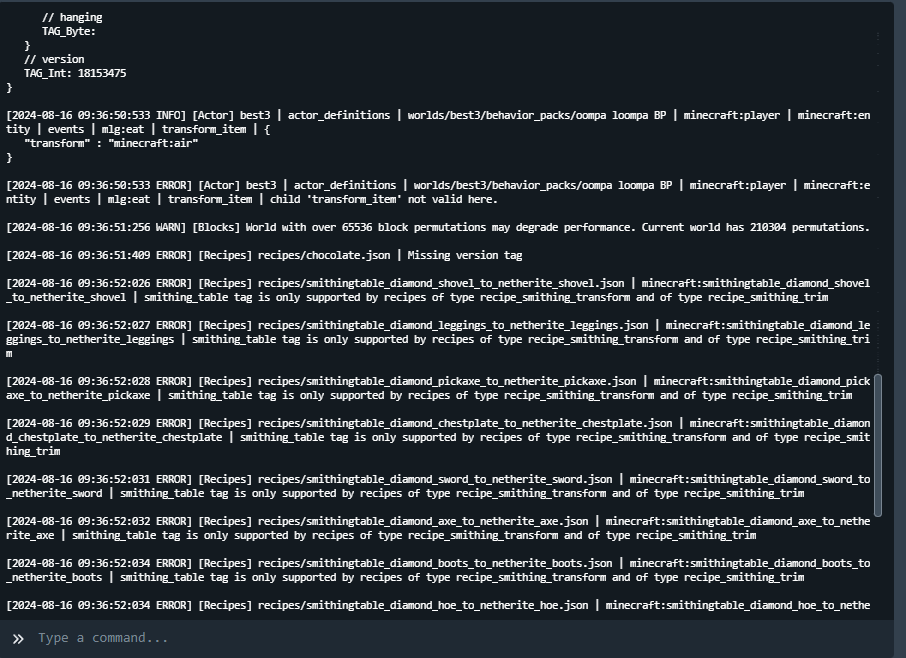
Task: Click the command prompt chevron icon
Action: 18,638
